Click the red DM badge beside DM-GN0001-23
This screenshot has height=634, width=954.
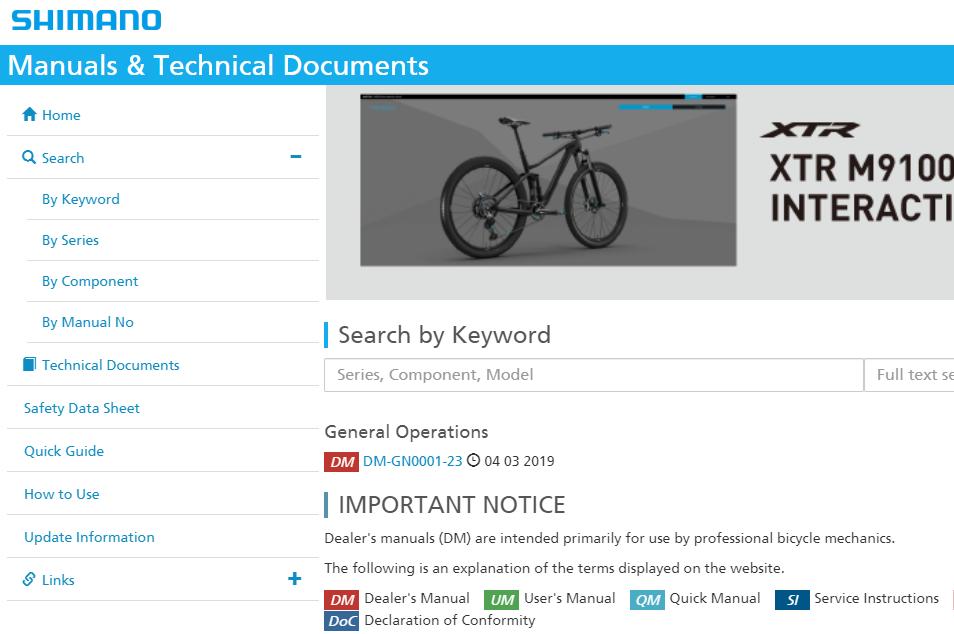(341, 462)
